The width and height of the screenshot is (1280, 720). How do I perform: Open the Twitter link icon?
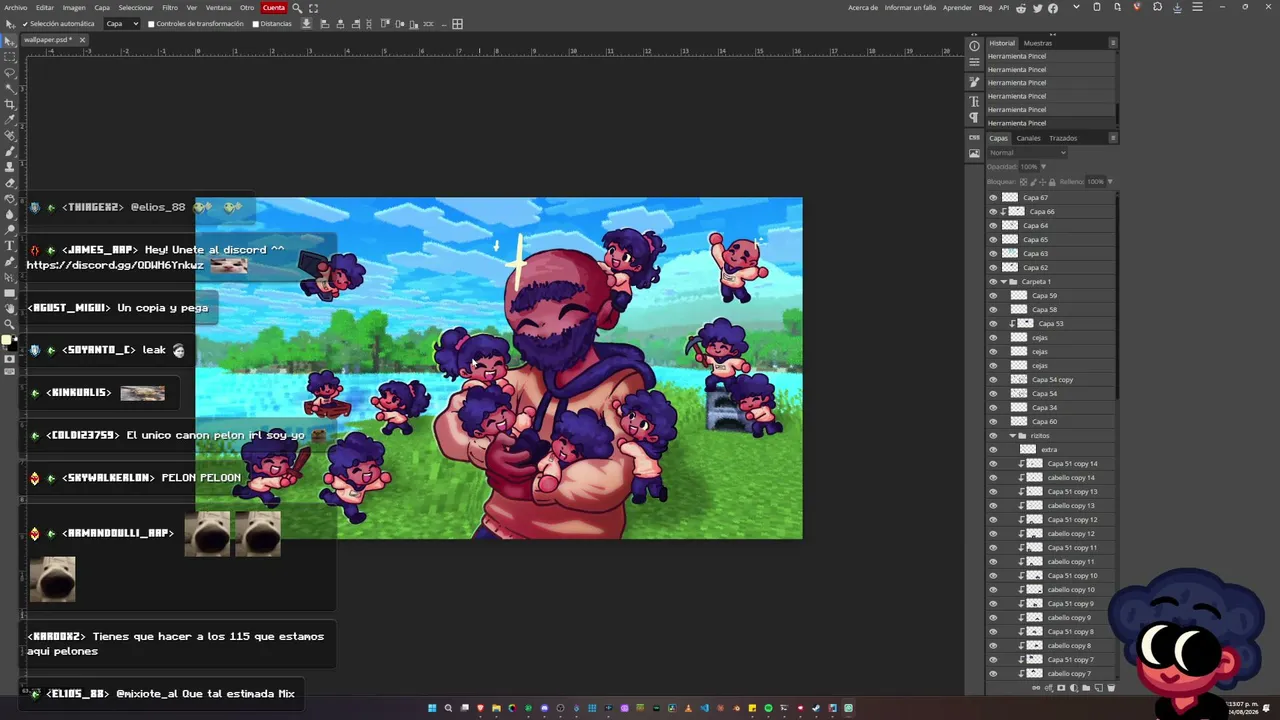[1037, 8]
